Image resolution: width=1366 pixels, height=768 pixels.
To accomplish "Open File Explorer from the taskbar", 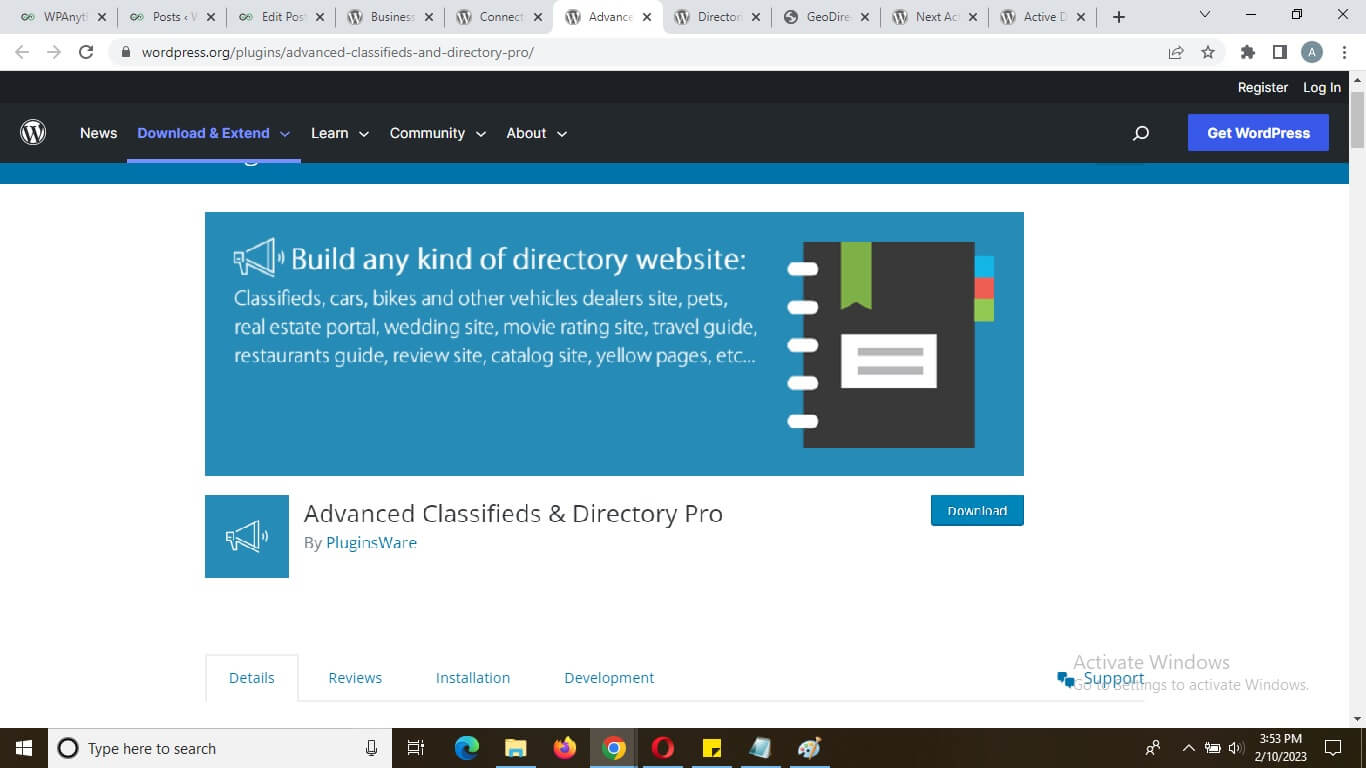I will coord(515,748).
